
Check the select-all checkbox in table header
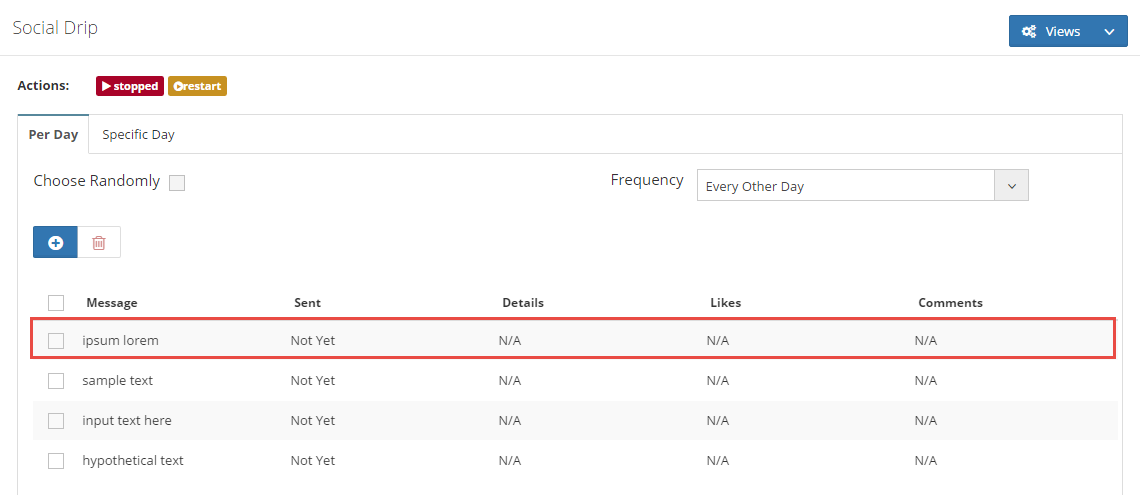coord(56,303)
